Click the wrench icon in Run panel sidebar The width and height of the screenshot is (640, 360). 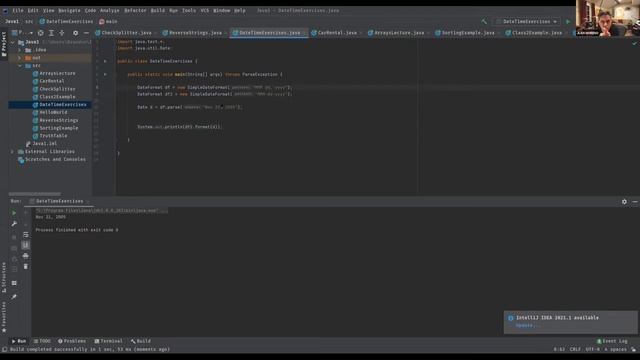[14, 224]
